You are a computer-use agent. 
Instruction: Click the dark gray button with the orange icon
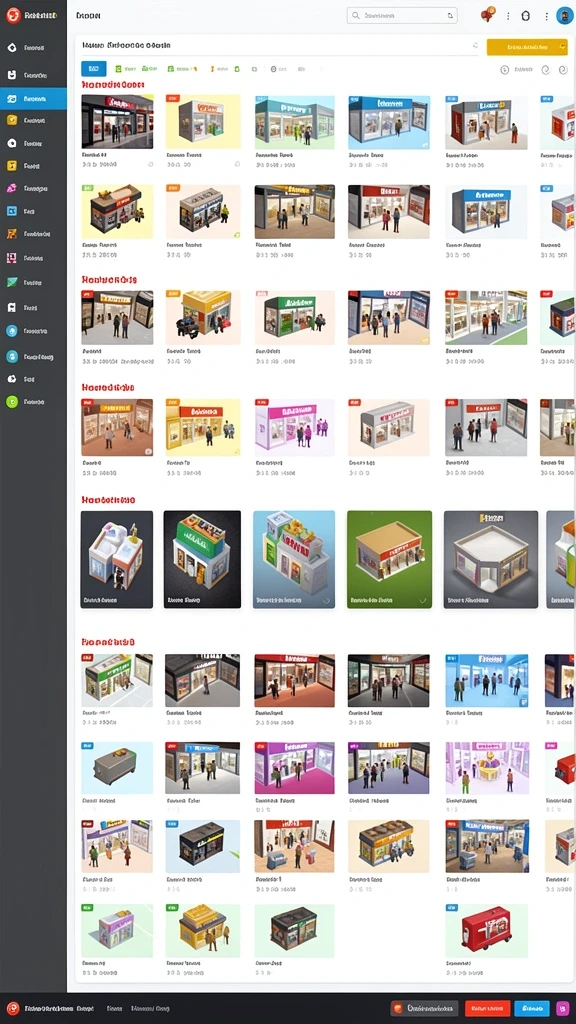(x=424, y=1008)
